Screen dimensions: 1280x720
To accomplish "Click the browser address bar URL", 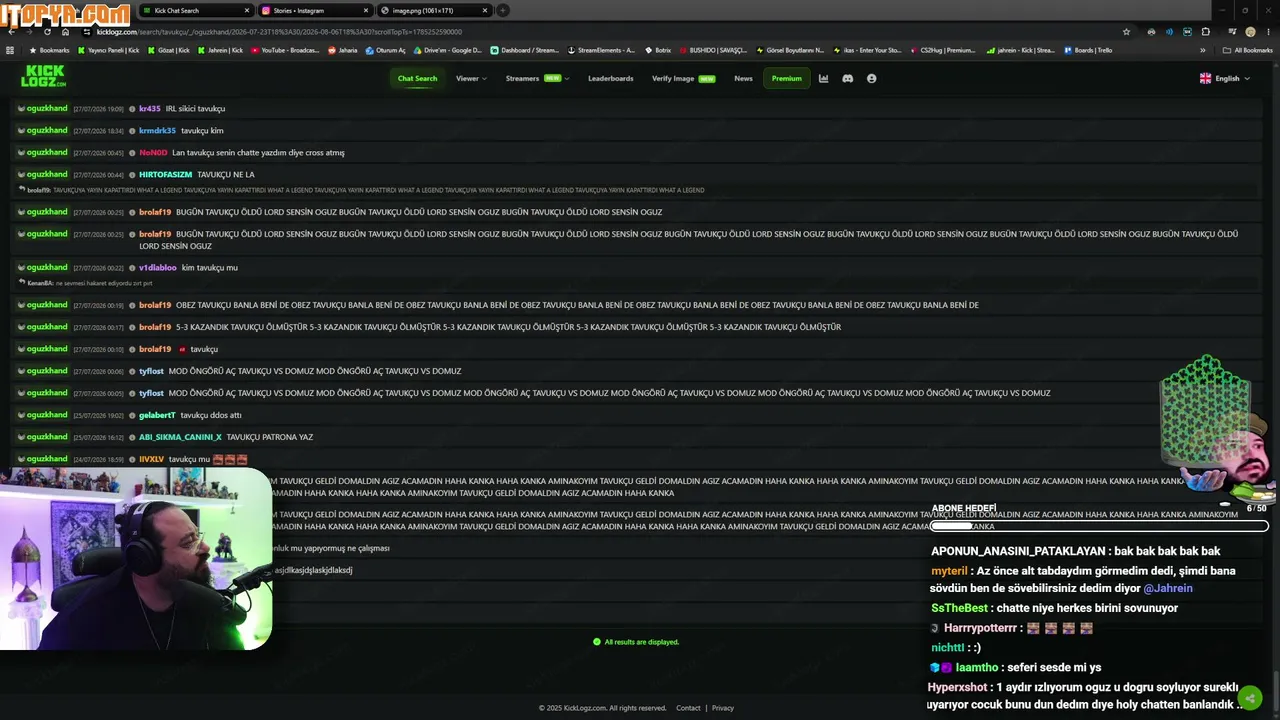I will [279, 32].
